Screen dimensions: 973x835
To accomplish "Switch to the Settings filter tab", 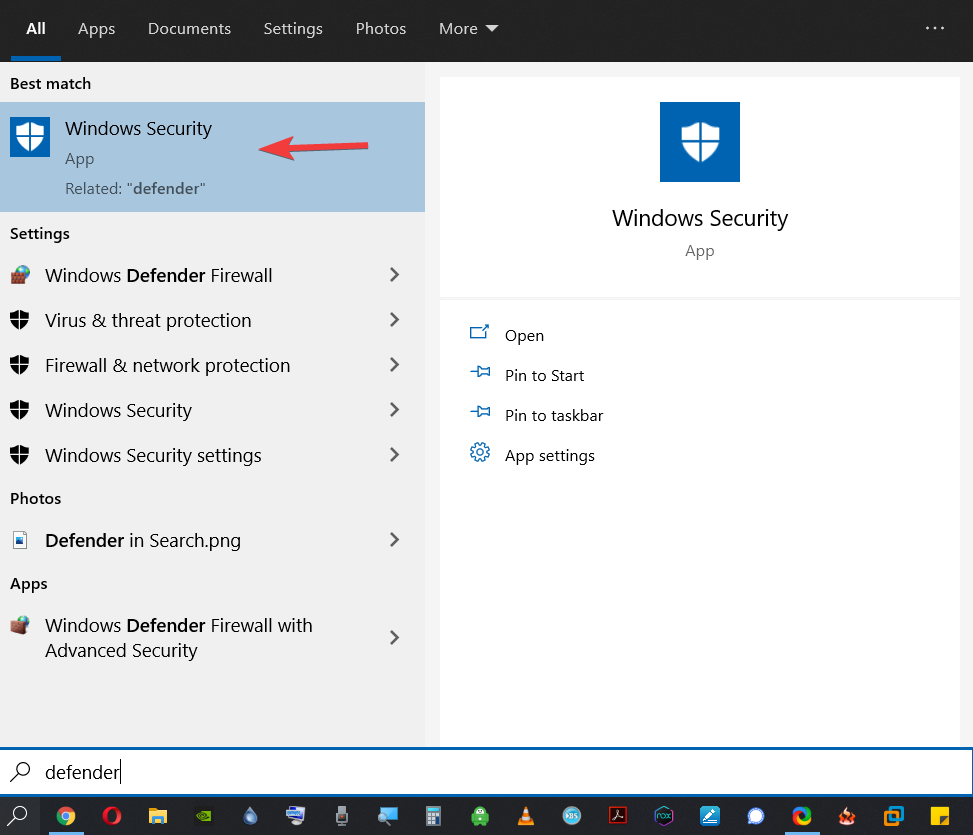I will 293,29.
